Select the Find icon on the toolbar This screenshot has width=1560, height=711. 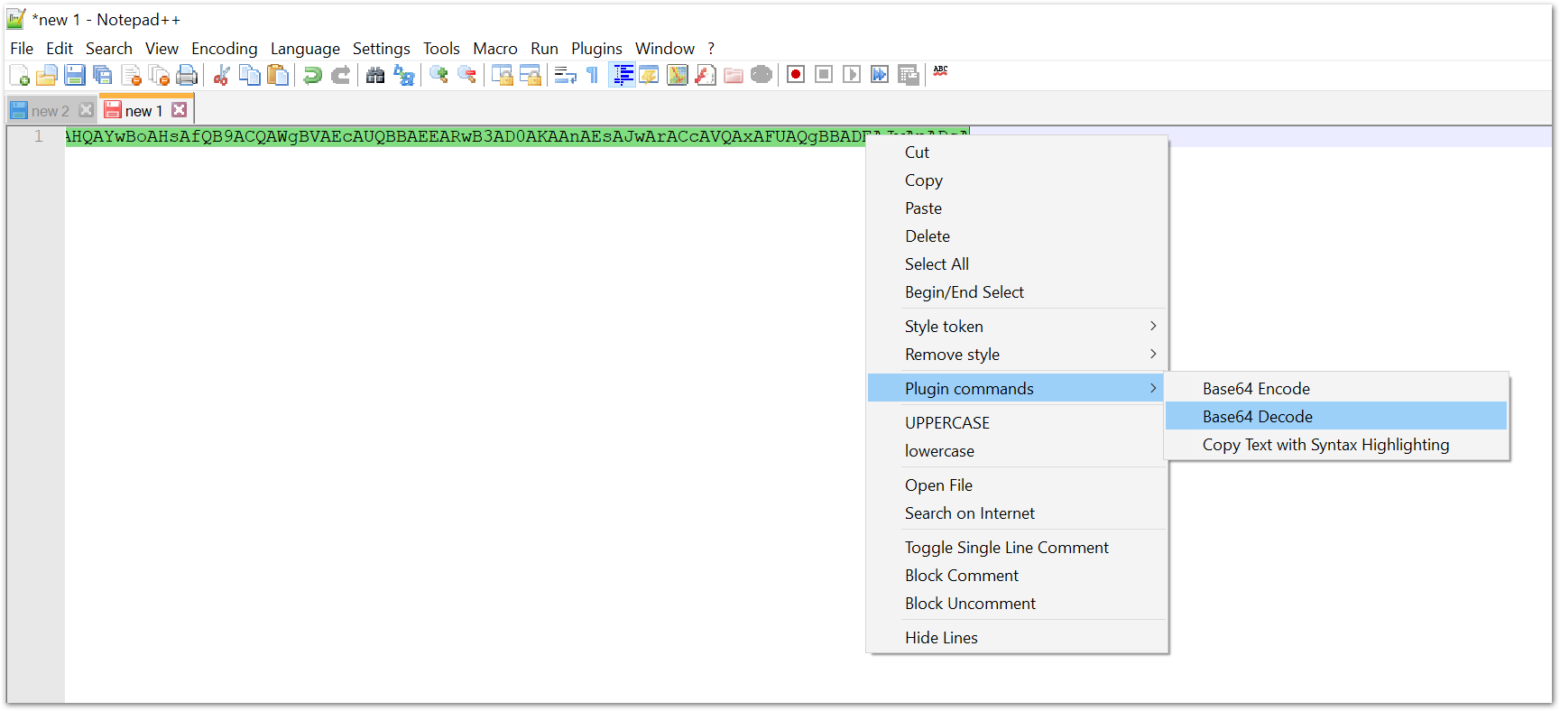tap(375, 74)
